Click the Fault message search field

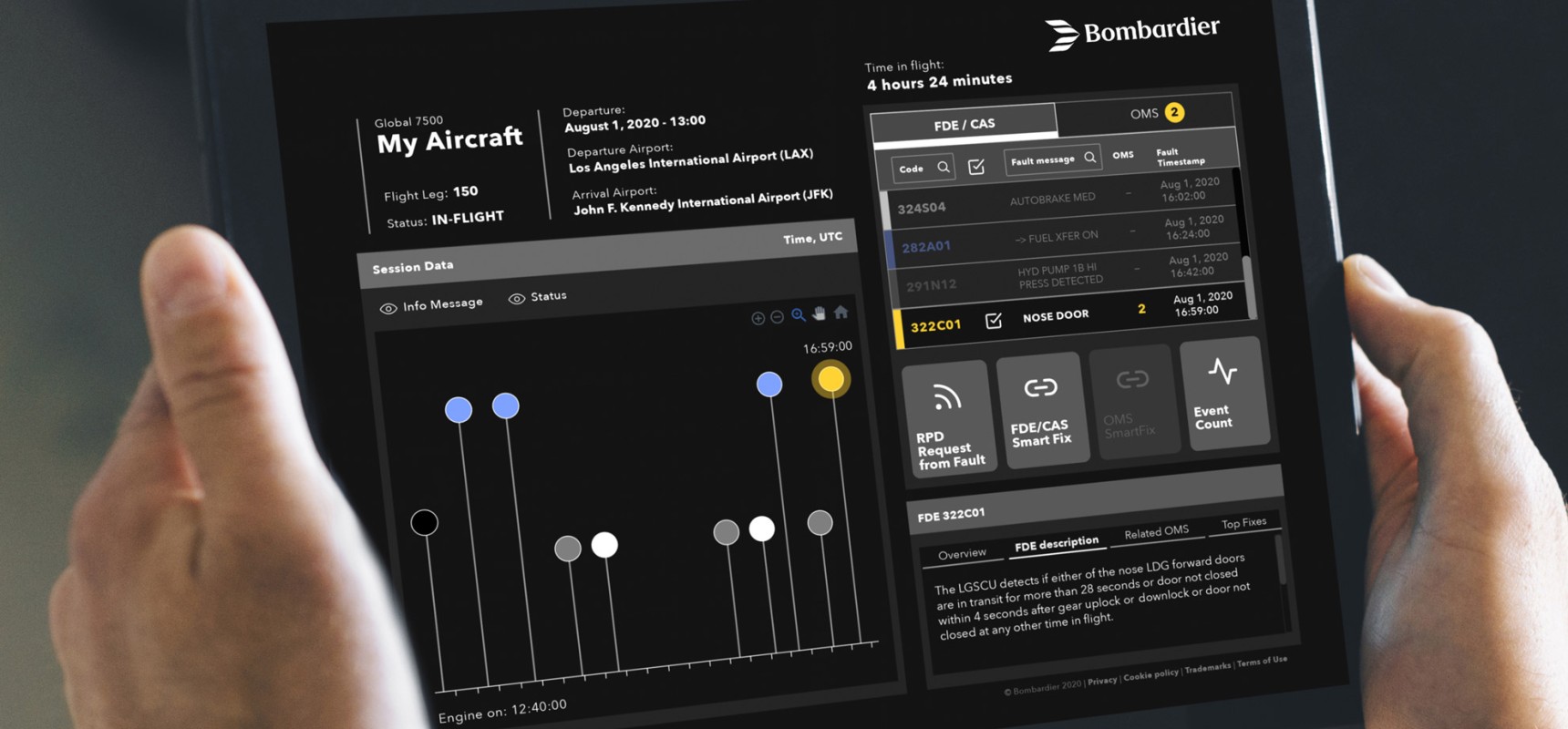1052,159
